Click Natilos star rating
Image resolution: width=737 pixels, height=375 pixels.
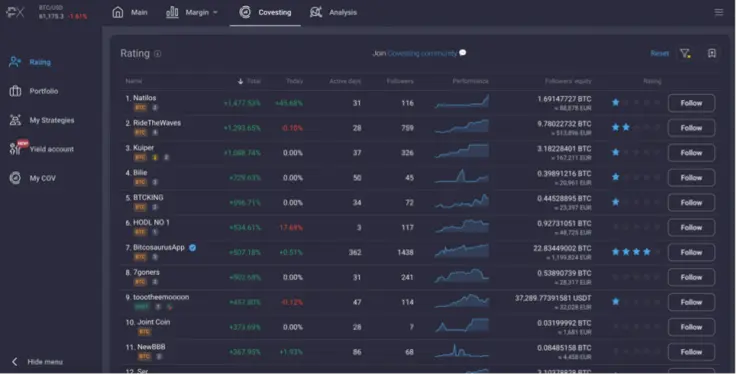coord(635,102)
